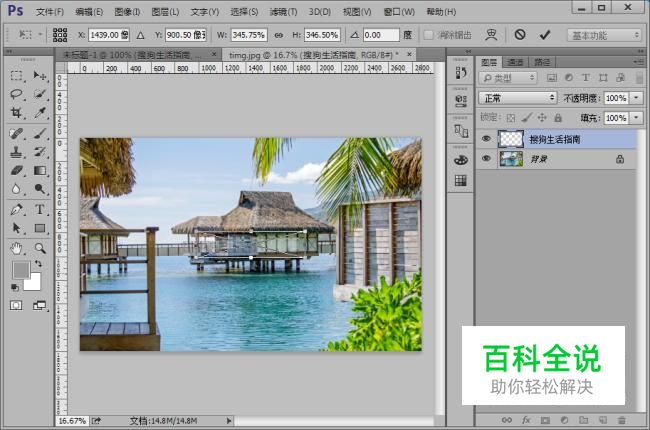The height and width of the screenshot is (430, 650).
Task: Hide the 搜狗生活指南 layer
Action: click(486, 139)
